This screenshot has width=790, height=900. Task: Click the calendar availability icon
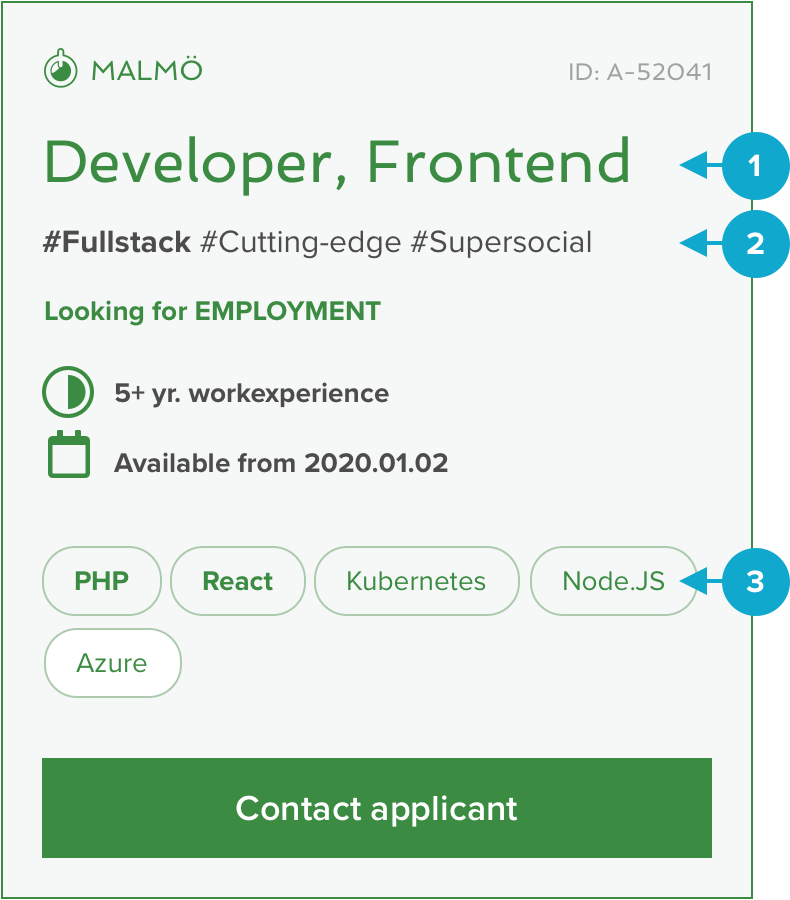tap(69, 454)
